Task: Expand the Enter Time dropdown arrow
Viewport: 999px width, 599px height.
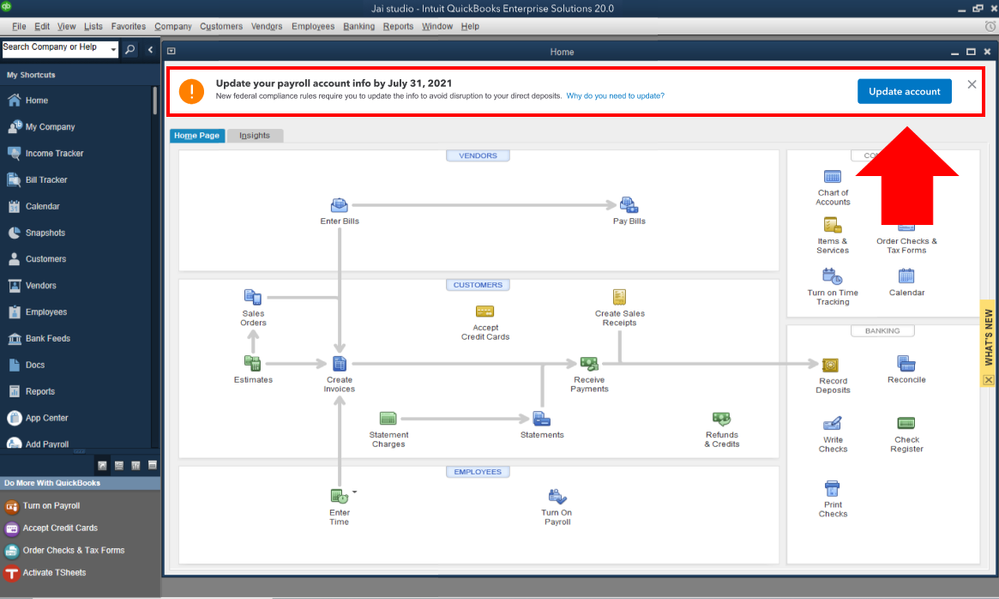Action: [355, 492]
